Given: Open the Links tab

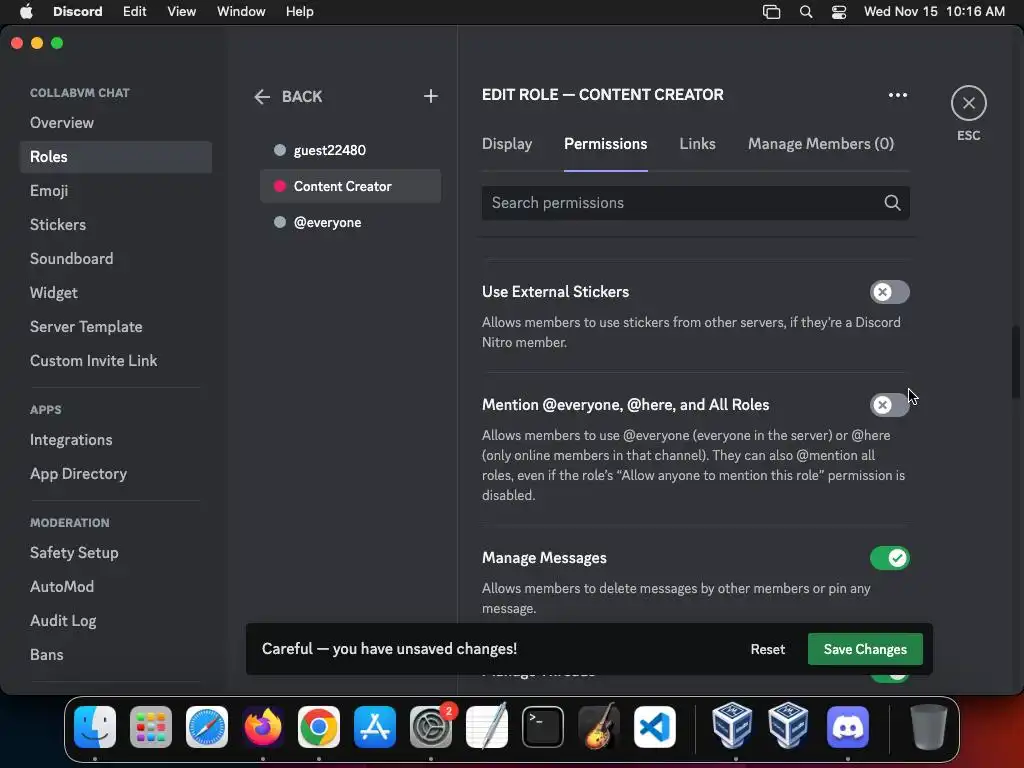Looking at the screenshot, I should pos(697,144).
